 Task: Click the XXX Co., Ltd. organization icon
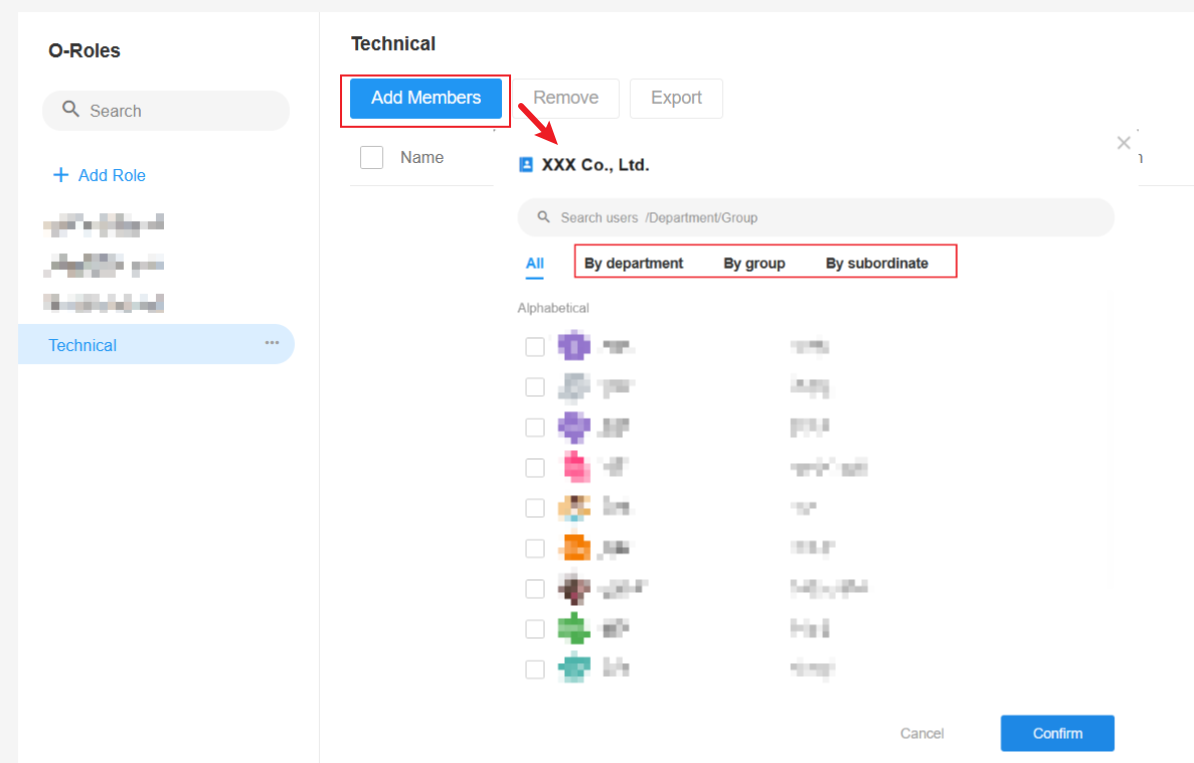point(526,165)
